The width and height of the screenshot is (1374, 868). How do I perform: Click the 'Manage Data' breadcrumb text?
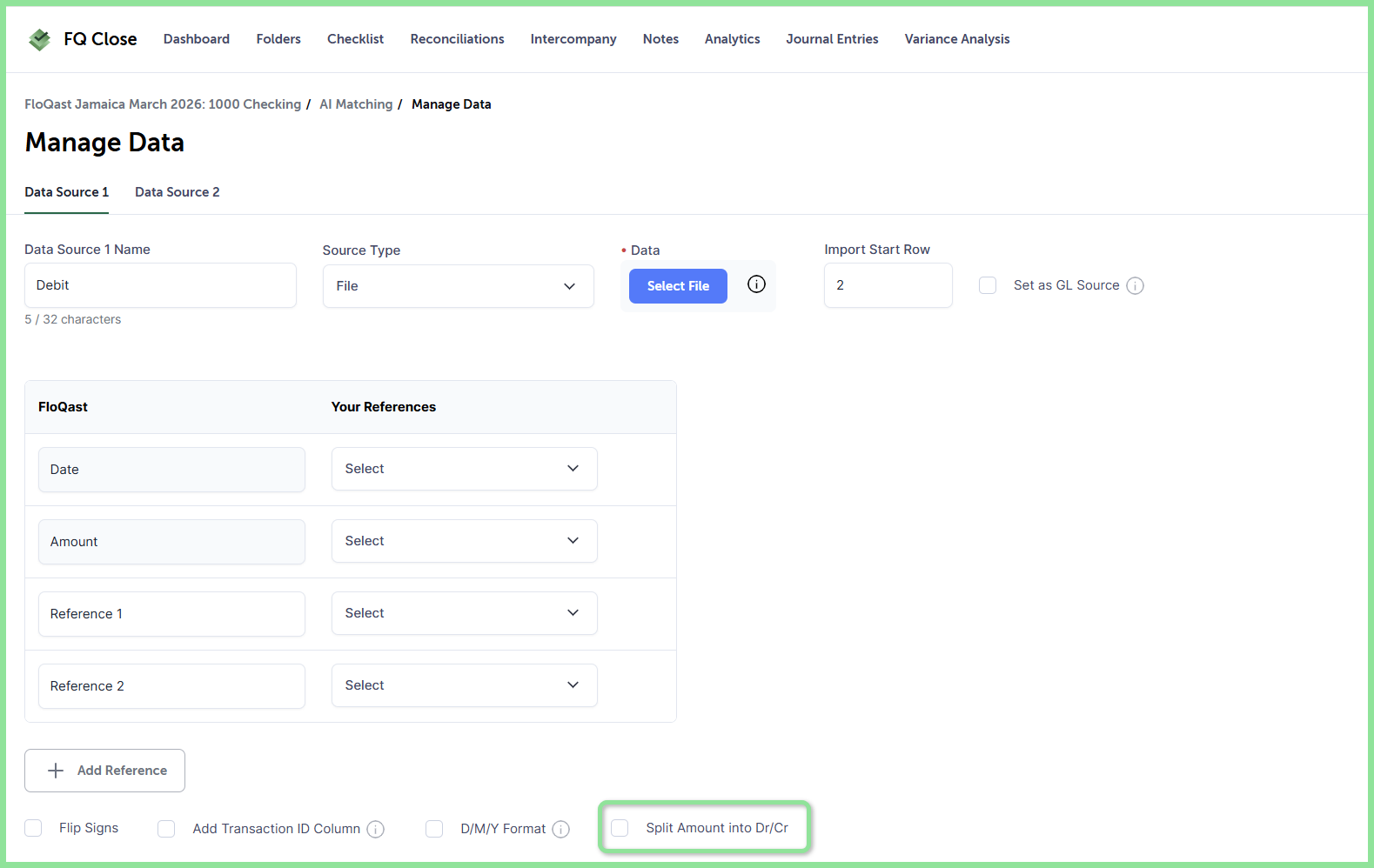pos(452,104)
